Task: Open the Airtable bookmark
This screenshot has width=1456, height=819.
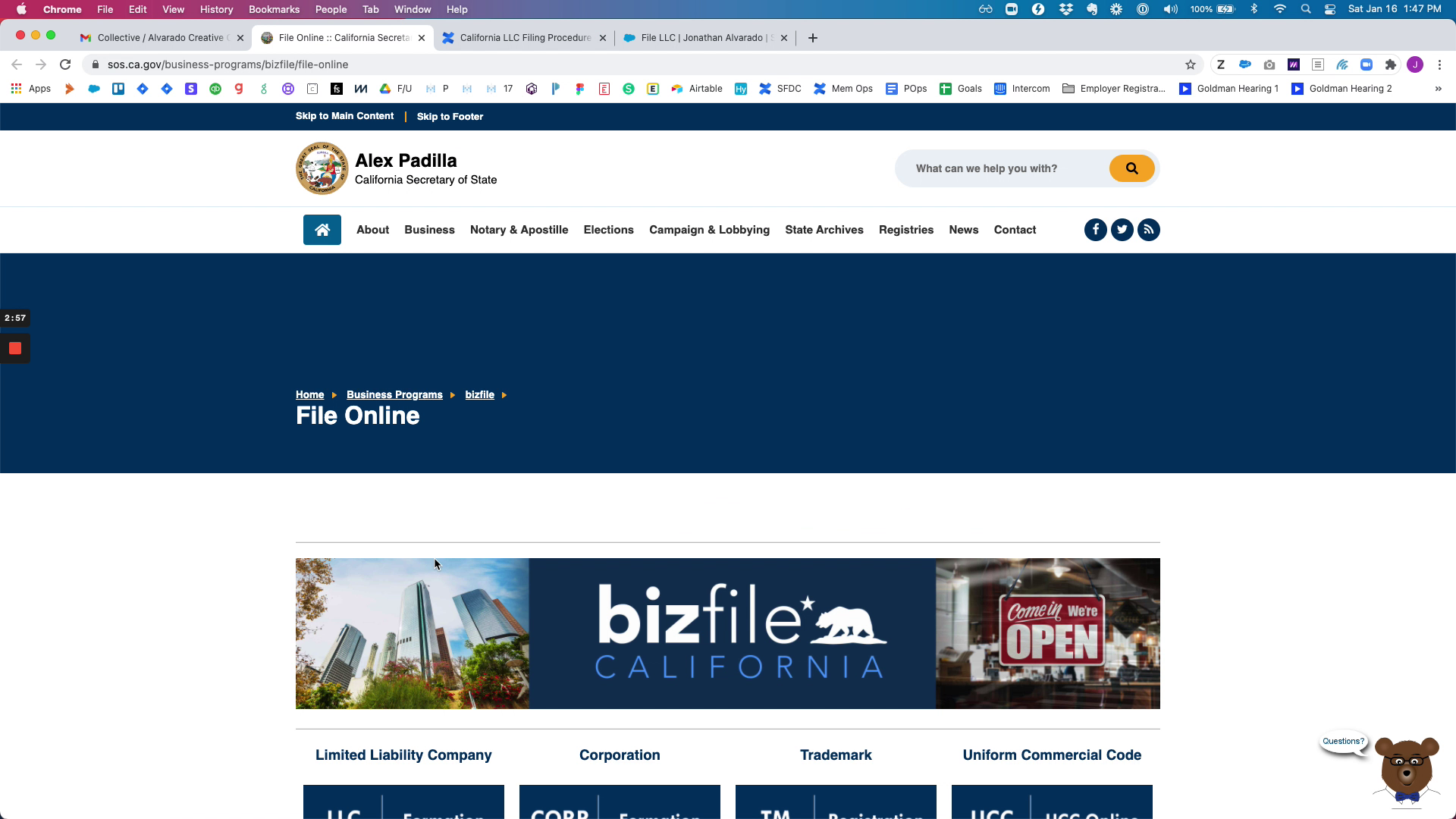Action: (x=697, y=89)
